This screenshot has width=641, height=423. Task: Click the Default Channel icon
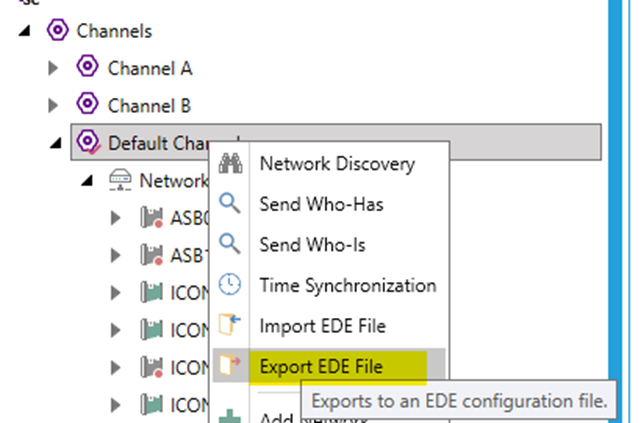(x=88, y=142)
